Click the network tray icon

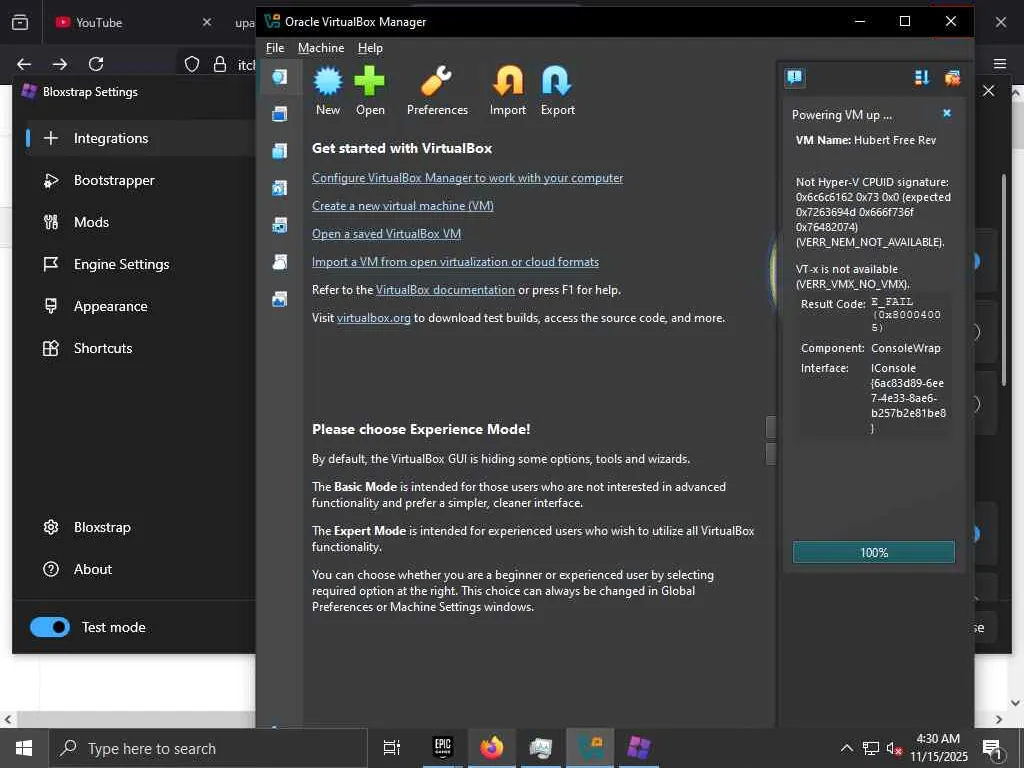pos(871,748)
